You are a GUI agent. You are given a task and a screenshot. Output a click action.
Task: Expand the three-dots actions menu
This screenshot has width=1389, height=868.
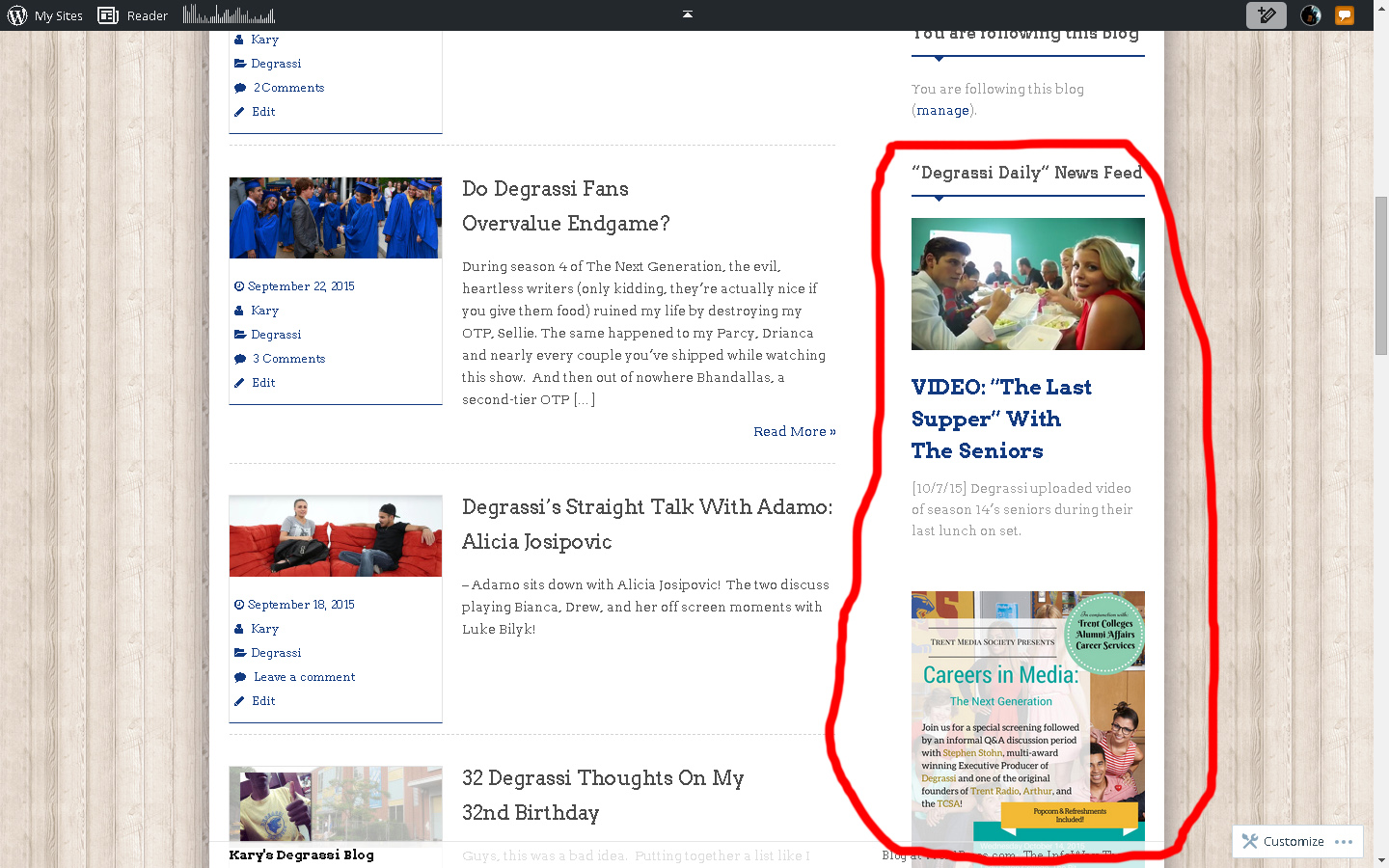1344,842
